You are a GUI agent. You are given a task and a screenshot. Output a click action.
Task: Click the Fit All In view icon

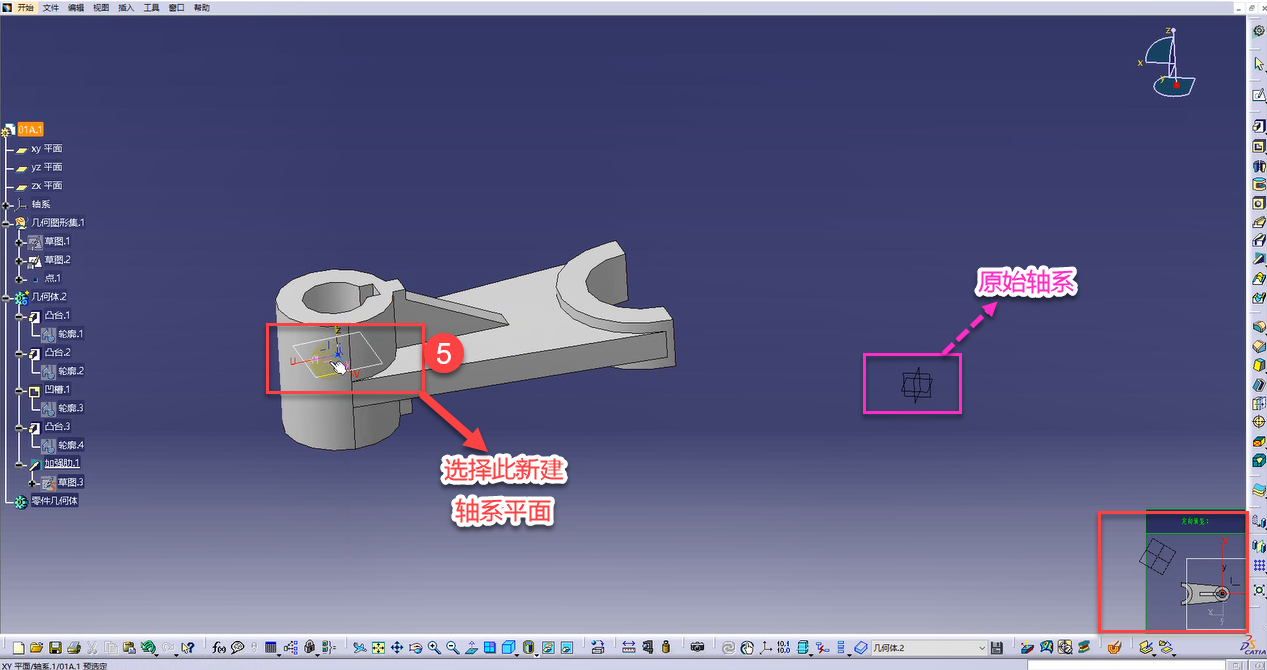379,648
